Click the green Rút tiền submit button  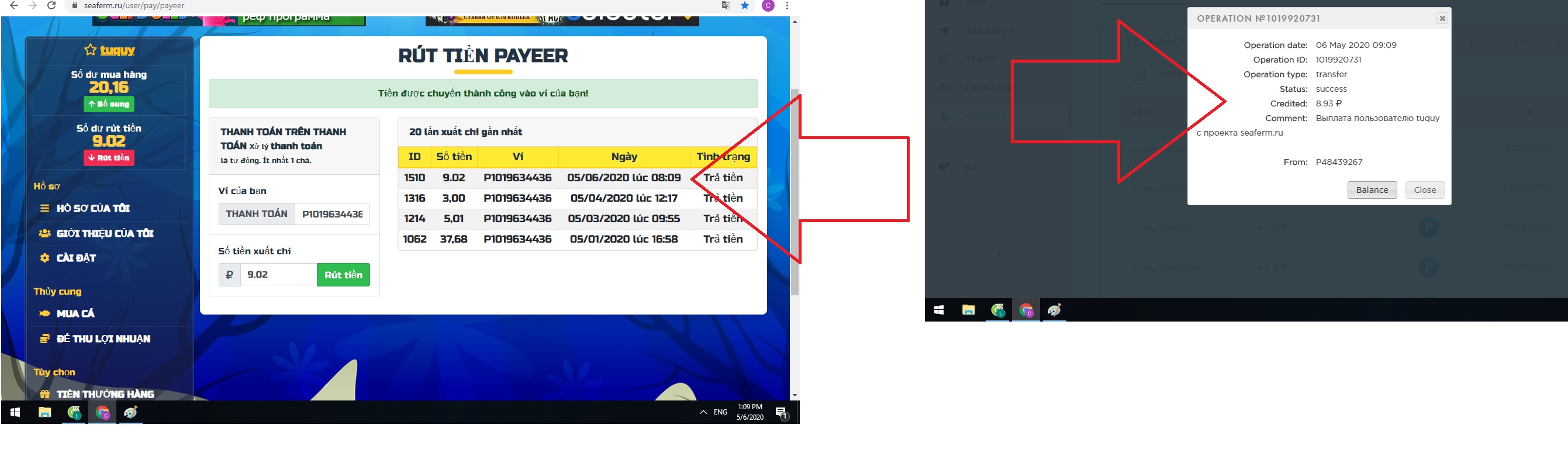343,274
